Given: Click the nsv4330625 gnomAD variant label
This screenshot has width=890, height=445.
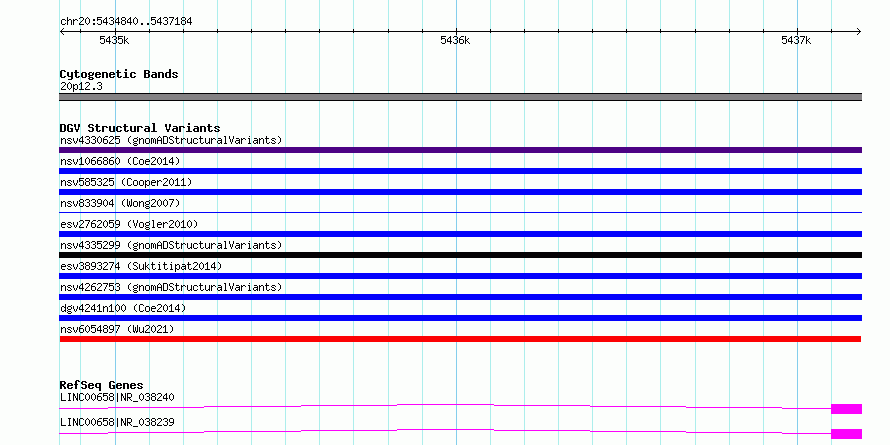Looking at the screenshot, I should (171, 140).
